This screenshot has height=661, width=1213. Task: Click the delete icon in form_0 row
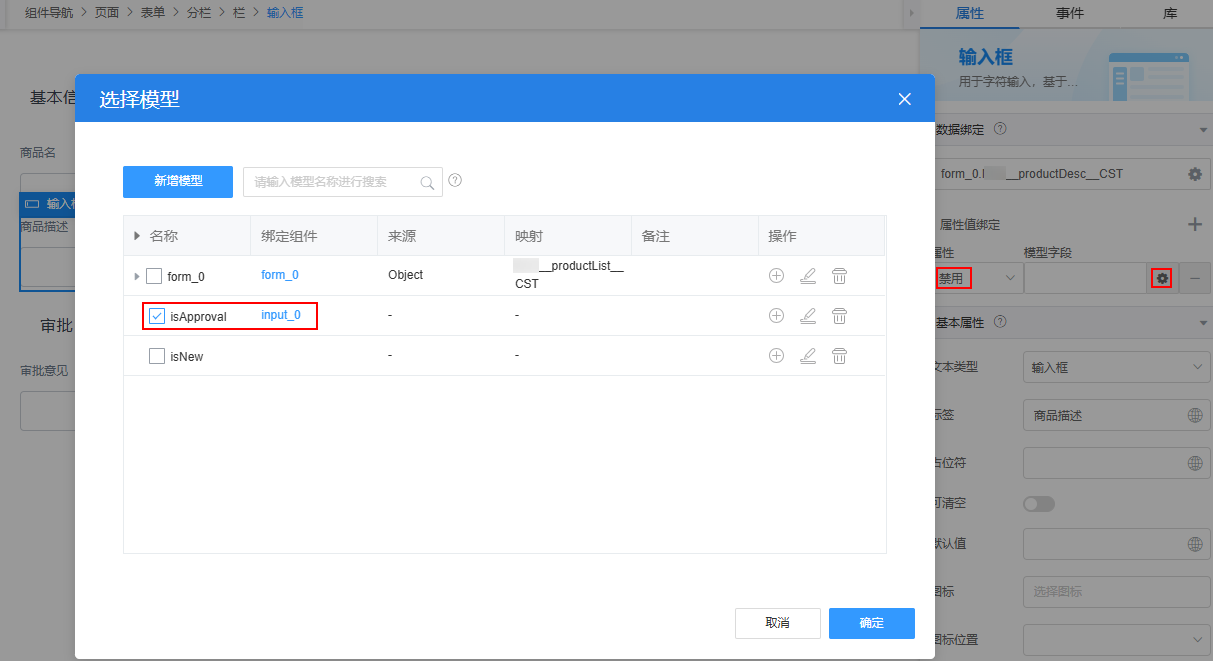click(x=840, y=275)
